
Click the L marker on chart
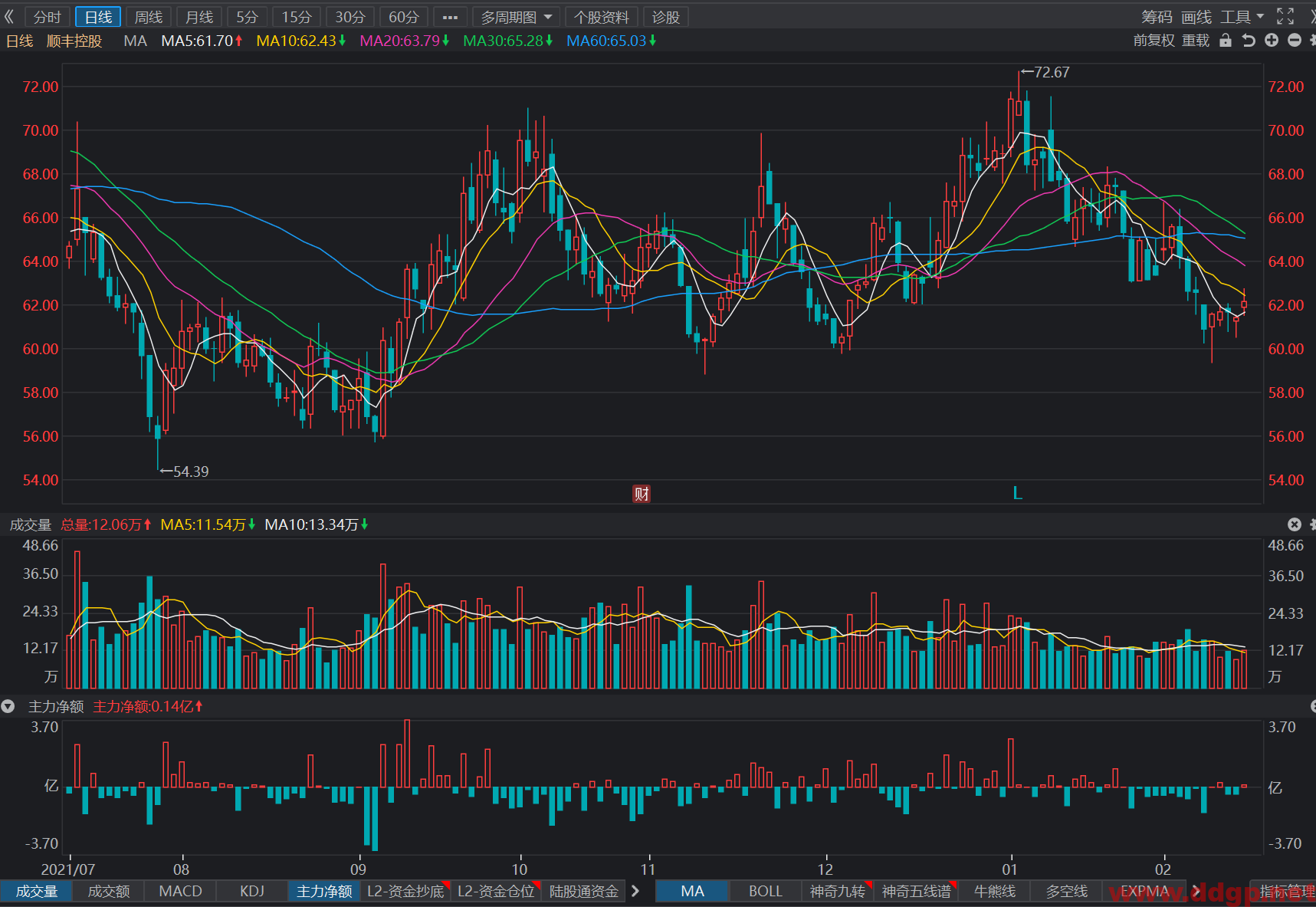pos(1017,493)
